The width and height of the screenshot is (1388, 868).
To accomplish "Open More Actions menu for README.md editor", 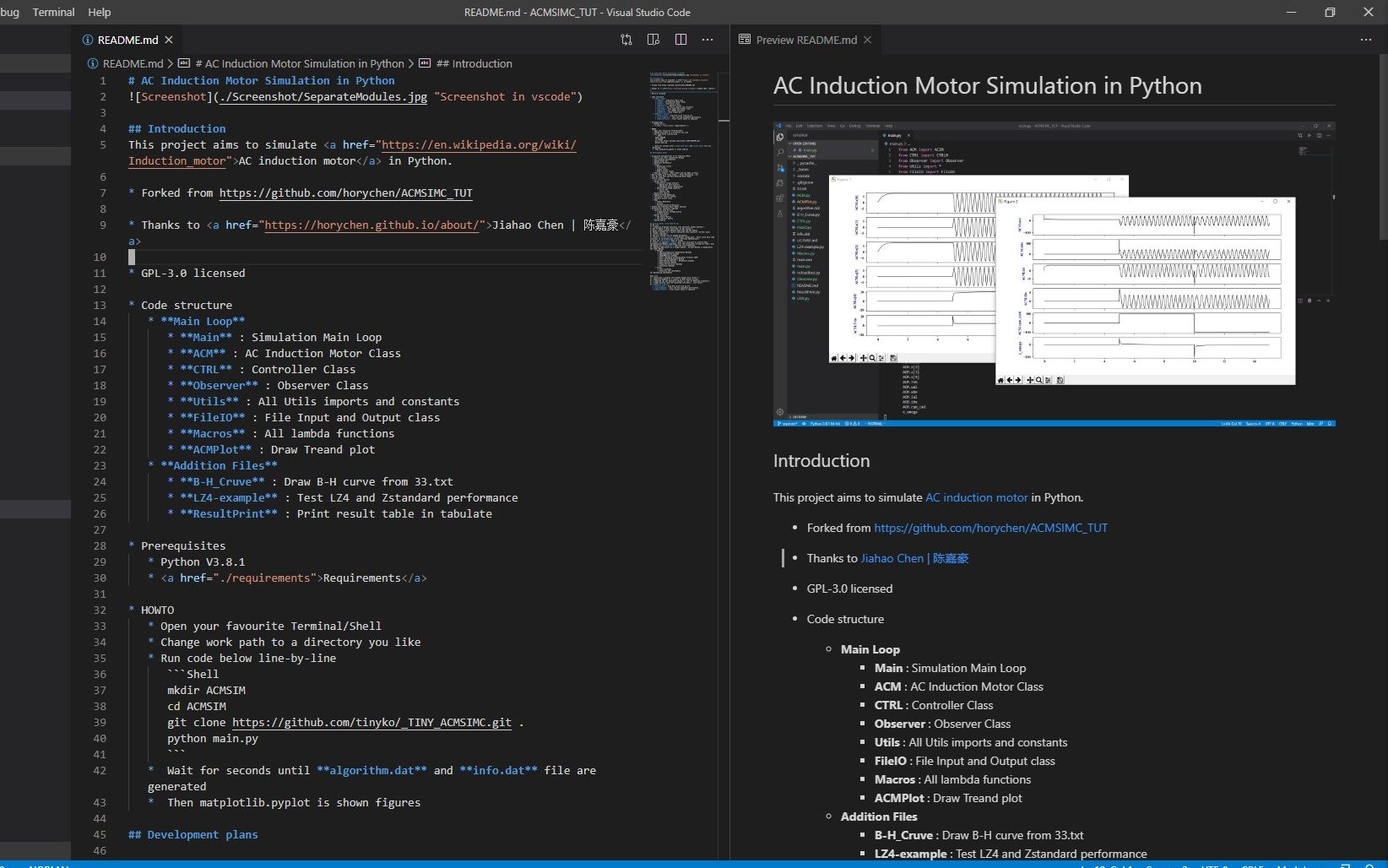I will point(708,40).
